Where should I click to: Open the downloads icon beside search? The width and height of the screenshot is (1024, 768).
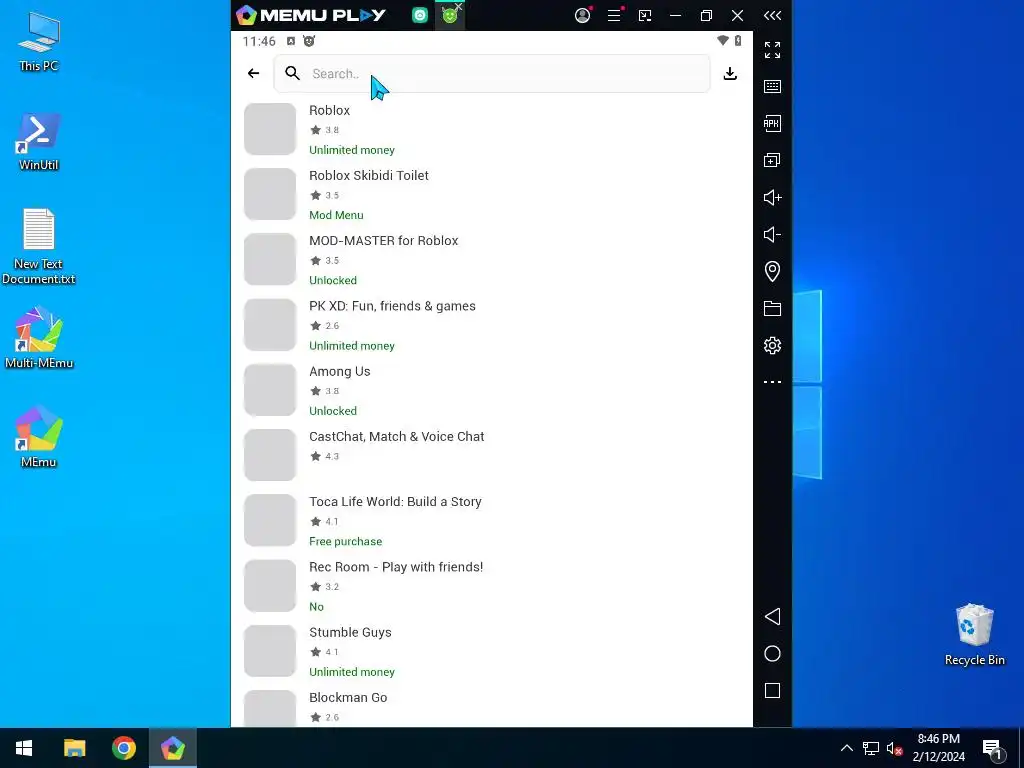[730, 73]
